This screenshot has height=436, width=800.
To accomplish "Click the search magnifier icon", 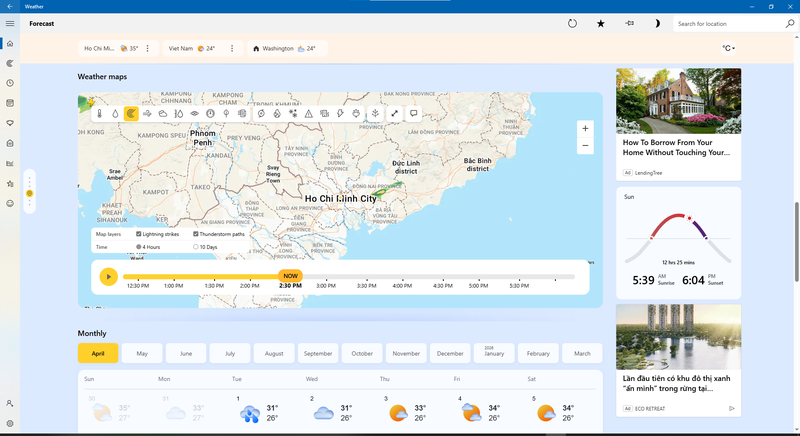I will [x=790, y=23].
